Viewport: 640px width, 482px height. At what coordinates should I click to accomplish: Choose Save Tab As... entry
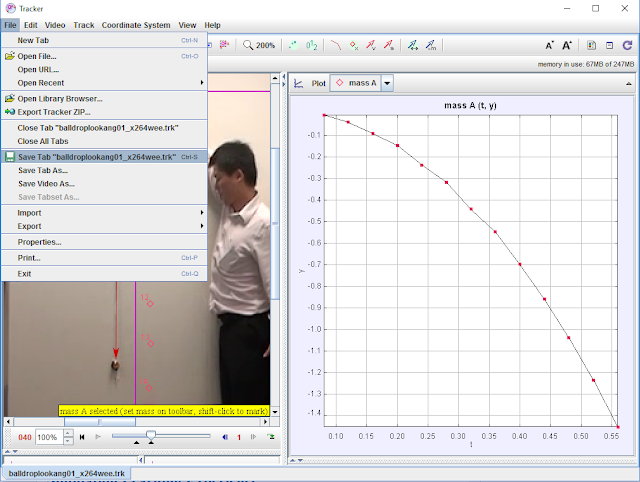click(104, 171)
